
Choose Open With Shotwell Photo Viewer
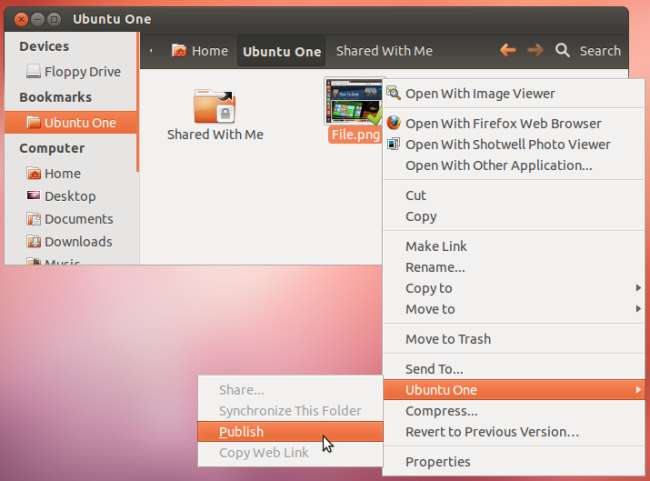(514, 144)
